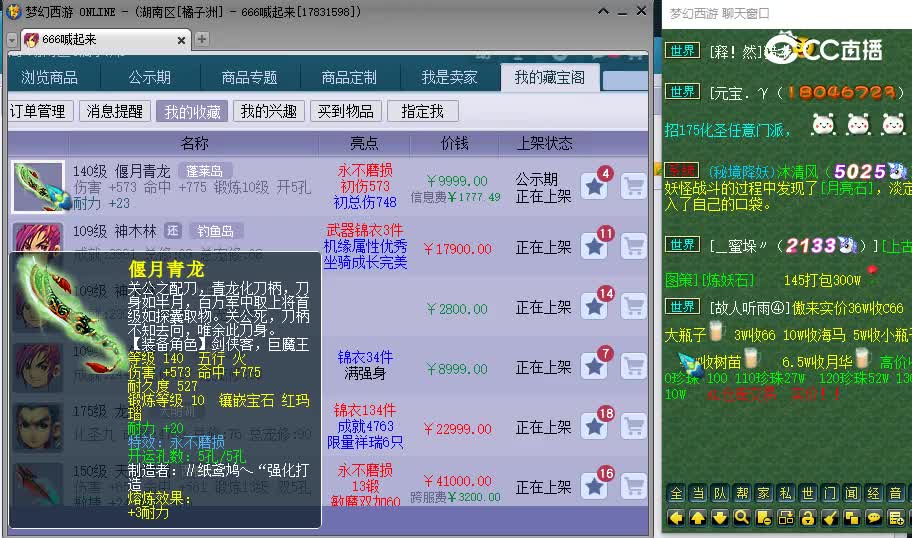This screenshot has width=912, height=538.
Task: Click favorite star for ¥8999 listing
Action: tap(594, 366)
